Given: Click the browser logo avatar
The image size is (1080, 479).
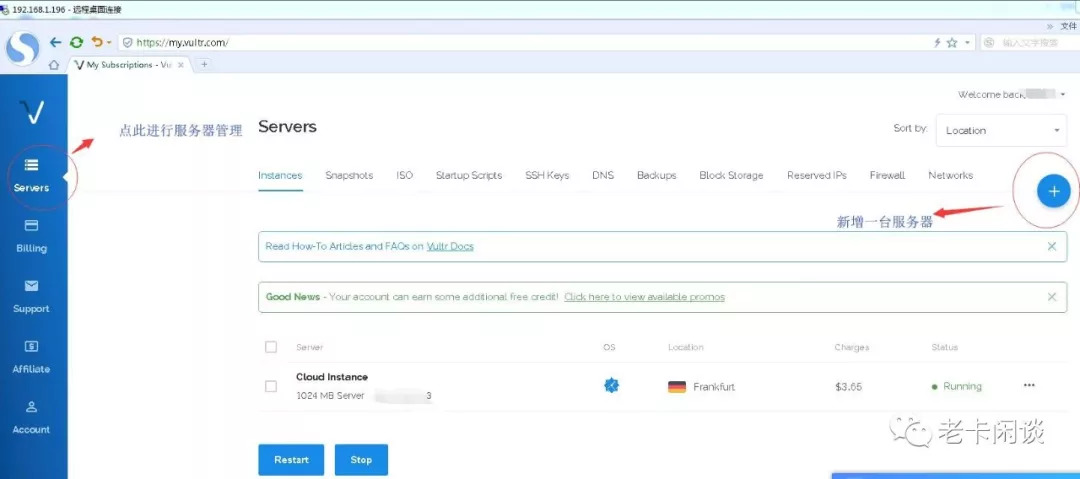Looking at the screenshot, I should tap(23, 50).
